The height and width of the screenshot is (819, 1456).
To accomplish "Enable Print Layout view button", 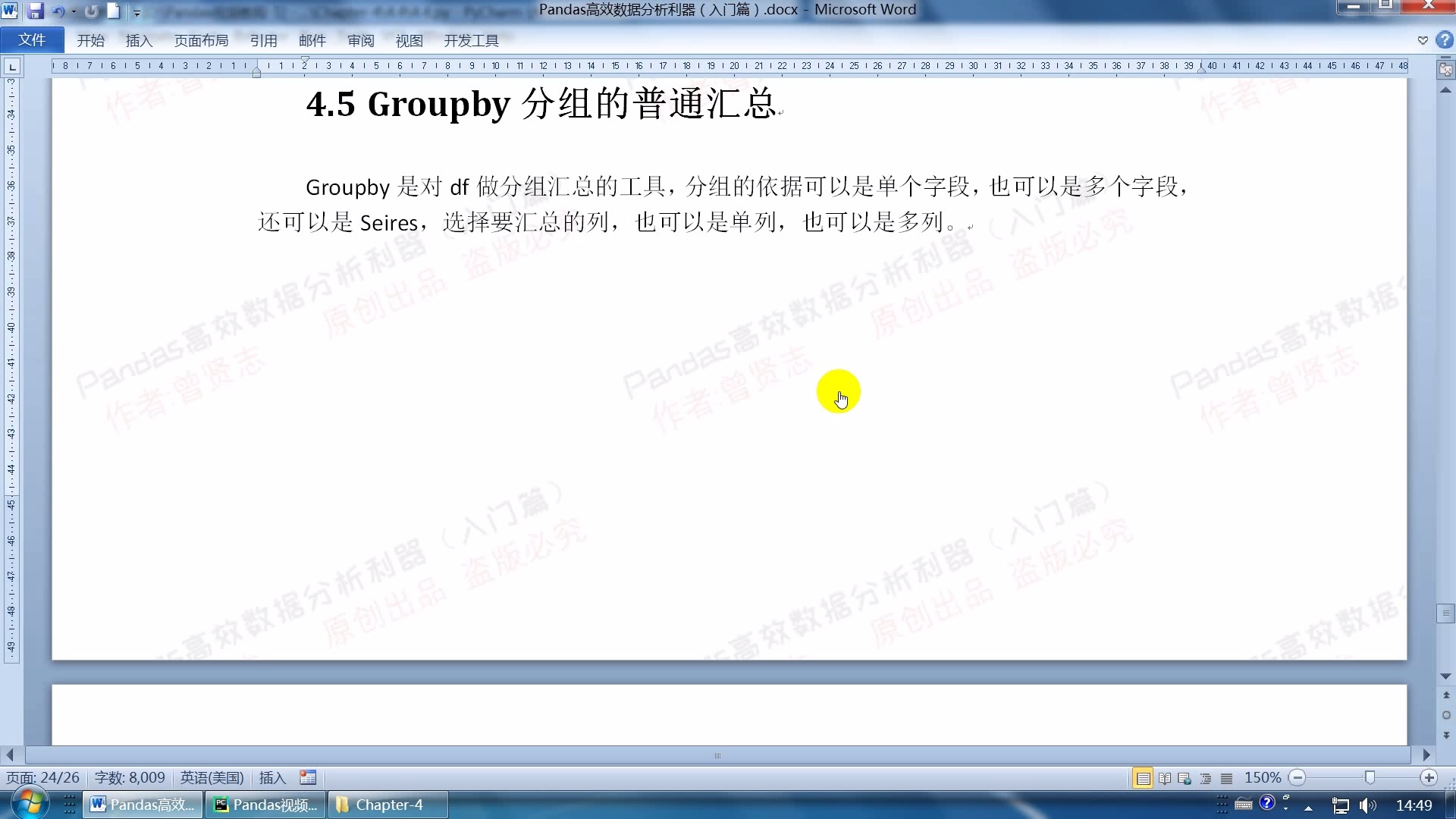I will (x=1144, y=777).
